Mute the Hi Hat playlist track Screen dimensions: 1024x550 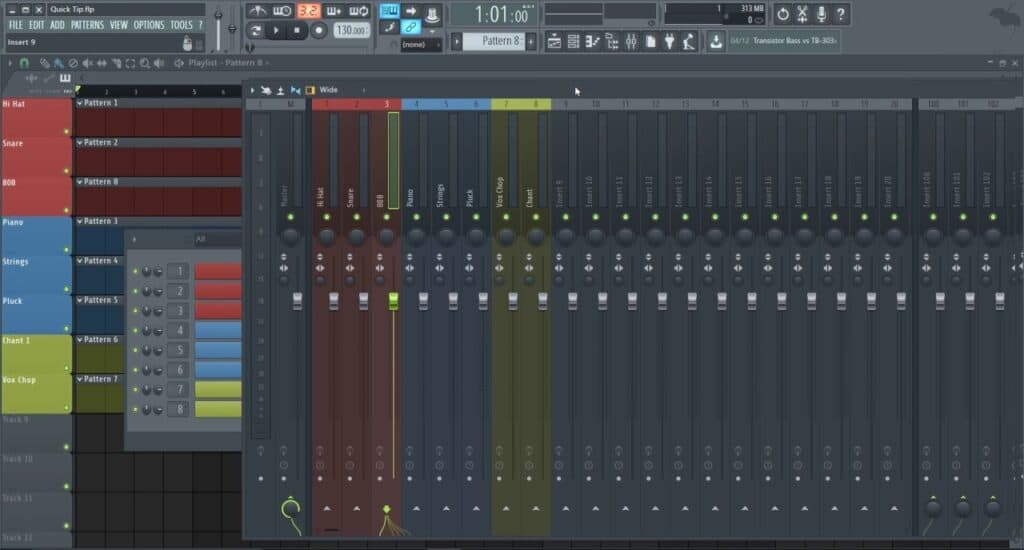[x=66, y=131]
